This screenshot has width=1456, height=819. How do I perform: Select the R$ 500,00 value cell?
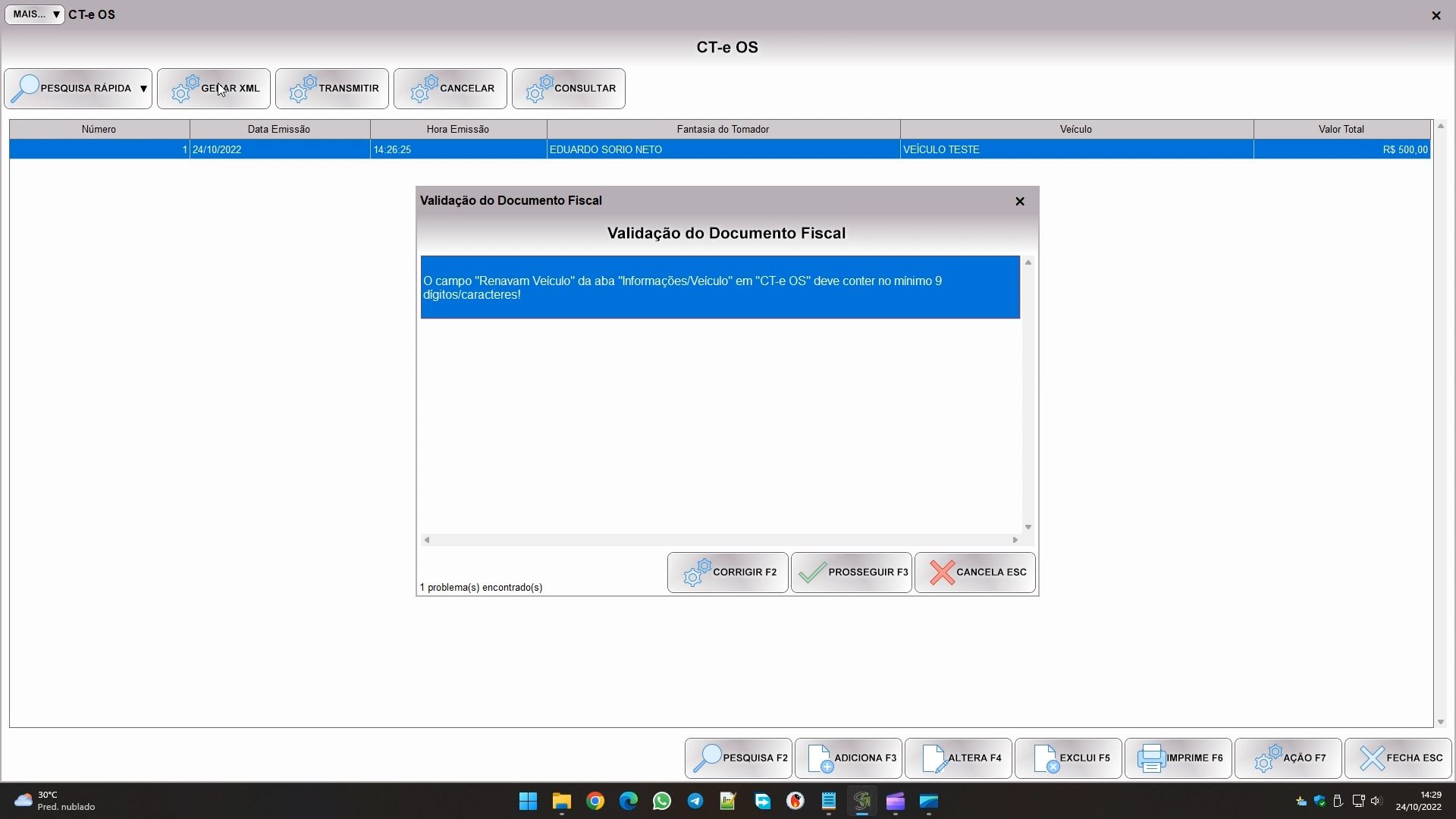point(1342,149)
